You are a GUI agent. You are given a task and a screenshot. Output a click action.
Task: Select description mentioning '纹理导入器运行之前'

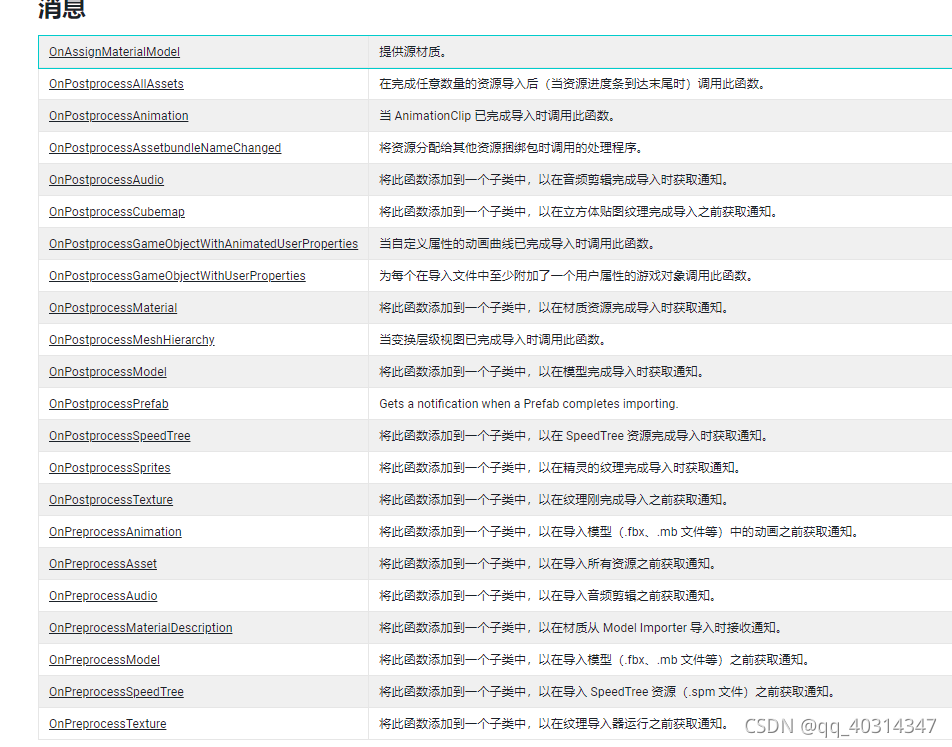click(555, 724)
